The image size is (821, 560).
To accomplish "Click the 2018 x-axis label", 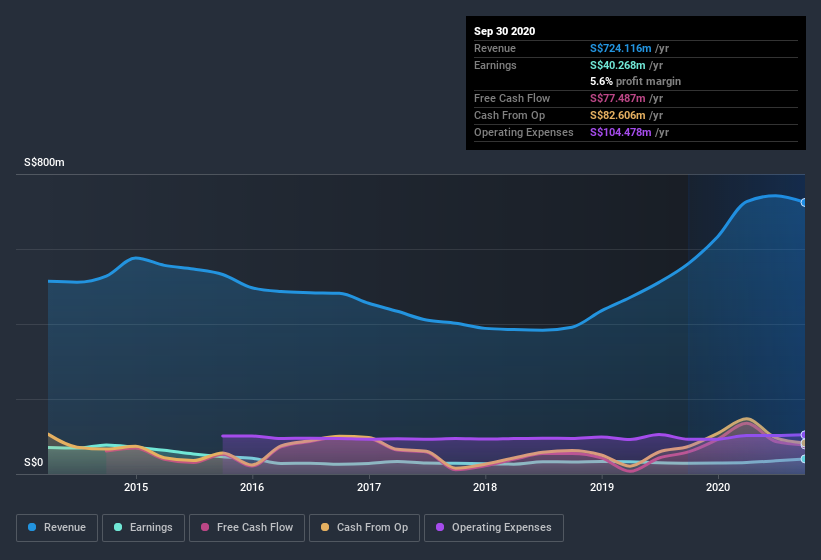I will (485, 487).
